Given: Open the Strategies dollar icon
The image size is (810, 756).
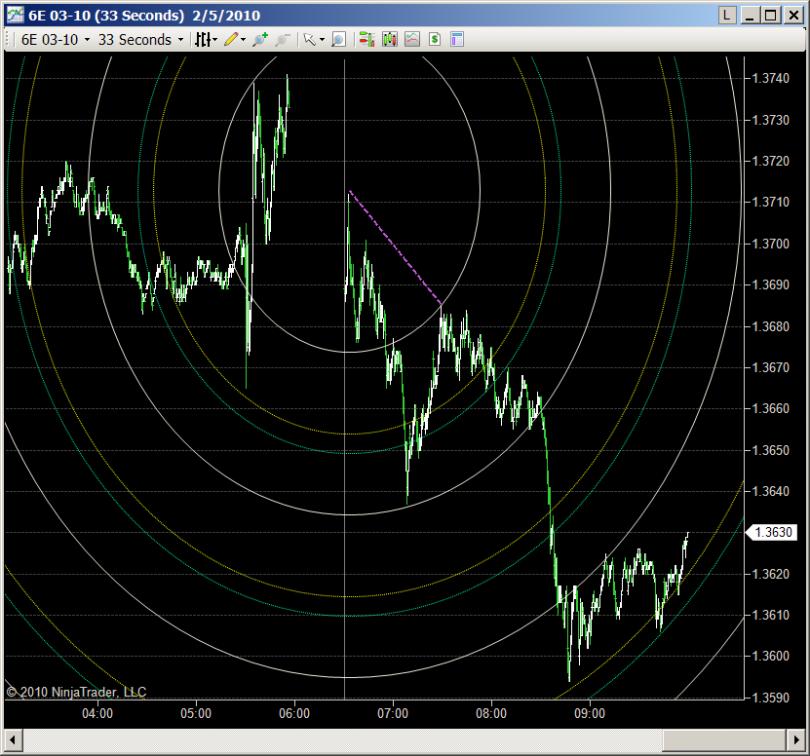Looking at the screenshot, I should (434, 39).
